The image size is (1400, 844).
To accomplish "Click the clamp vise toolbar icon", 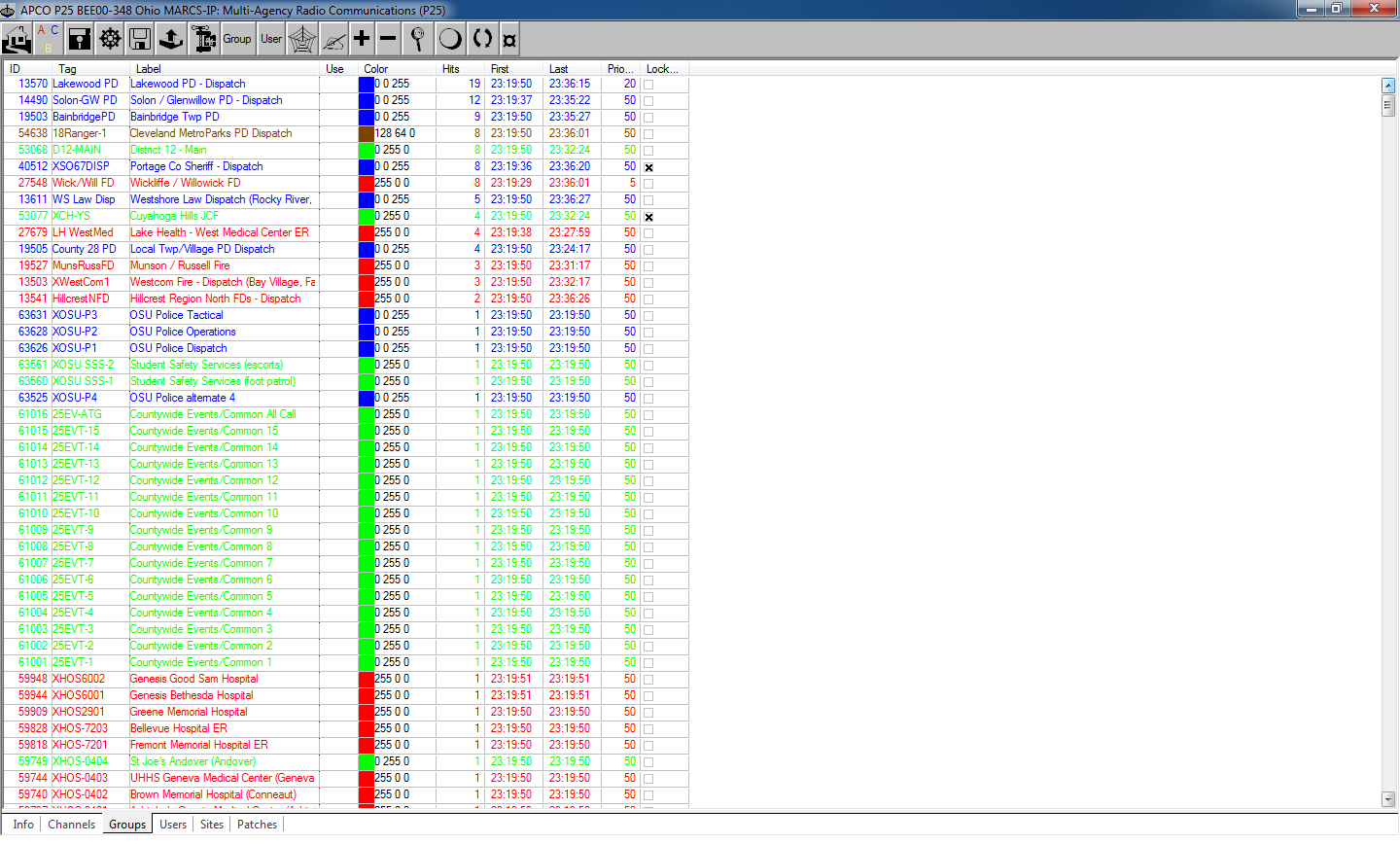I will (x=204, y=39).
